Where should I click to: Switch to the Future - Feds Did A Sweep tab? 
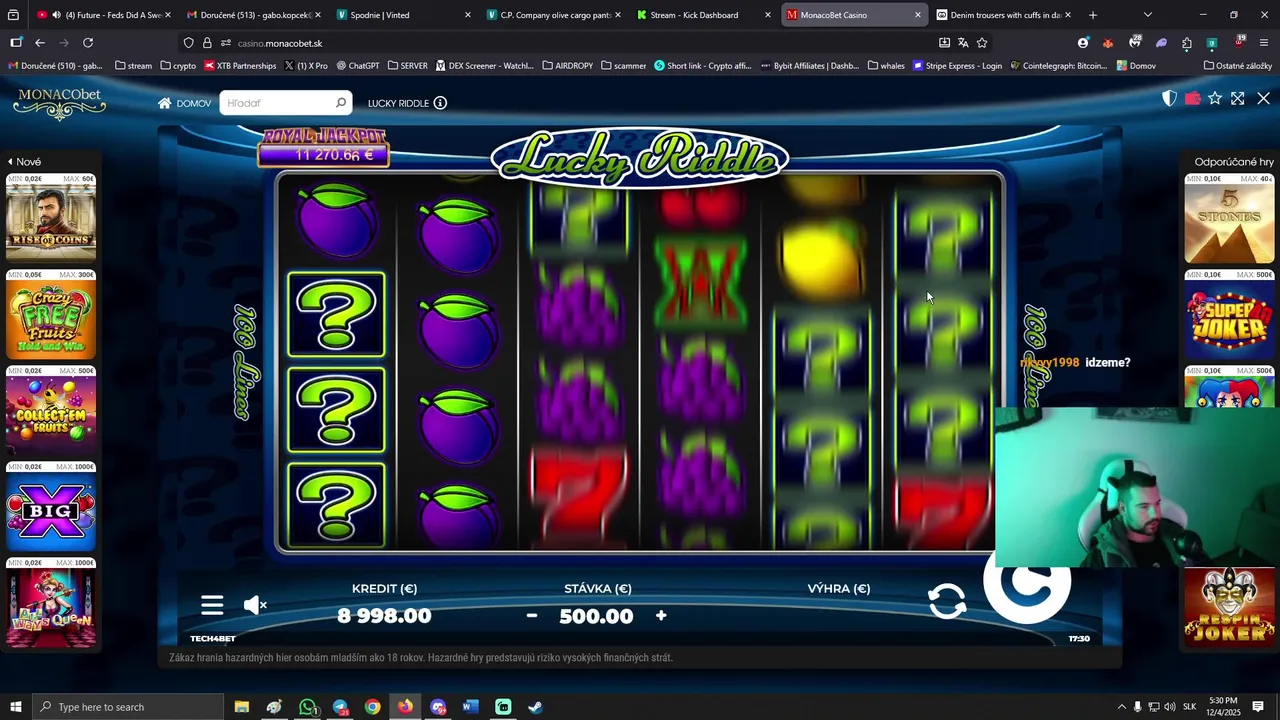(105, 15)
